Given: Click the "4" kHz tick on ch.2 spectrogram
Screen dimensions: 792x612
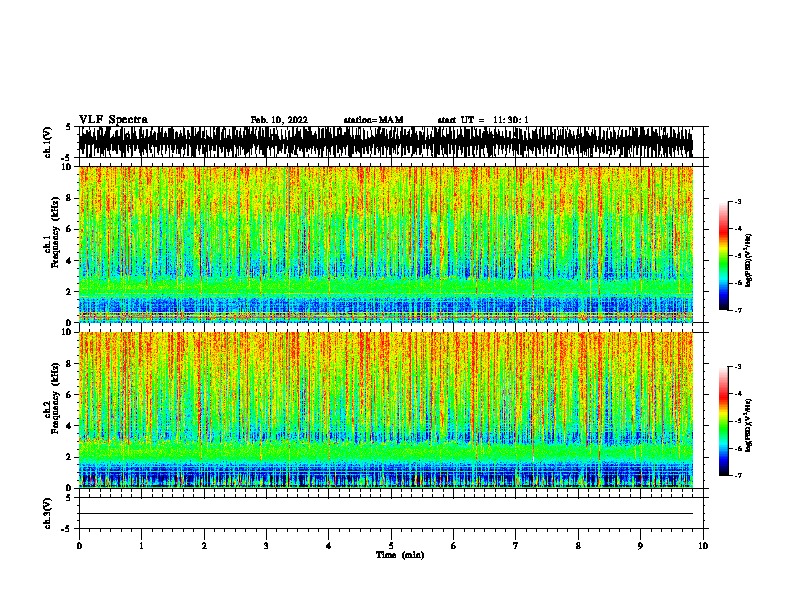Looking at the screenshot, I should (x=70, y=426).
